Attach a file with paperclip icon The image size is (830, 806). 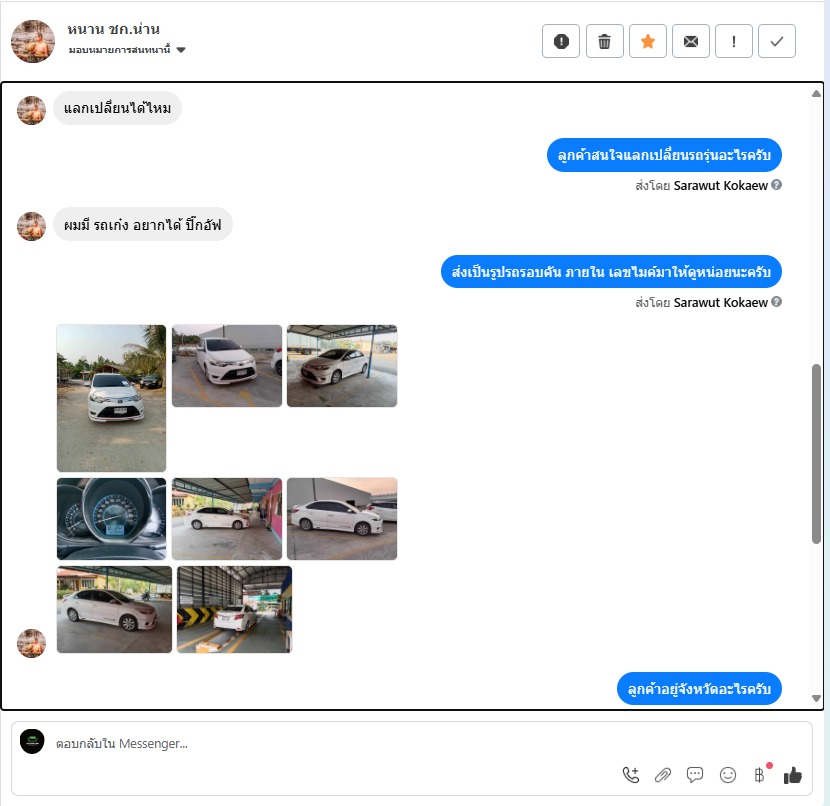coord(663,775)
